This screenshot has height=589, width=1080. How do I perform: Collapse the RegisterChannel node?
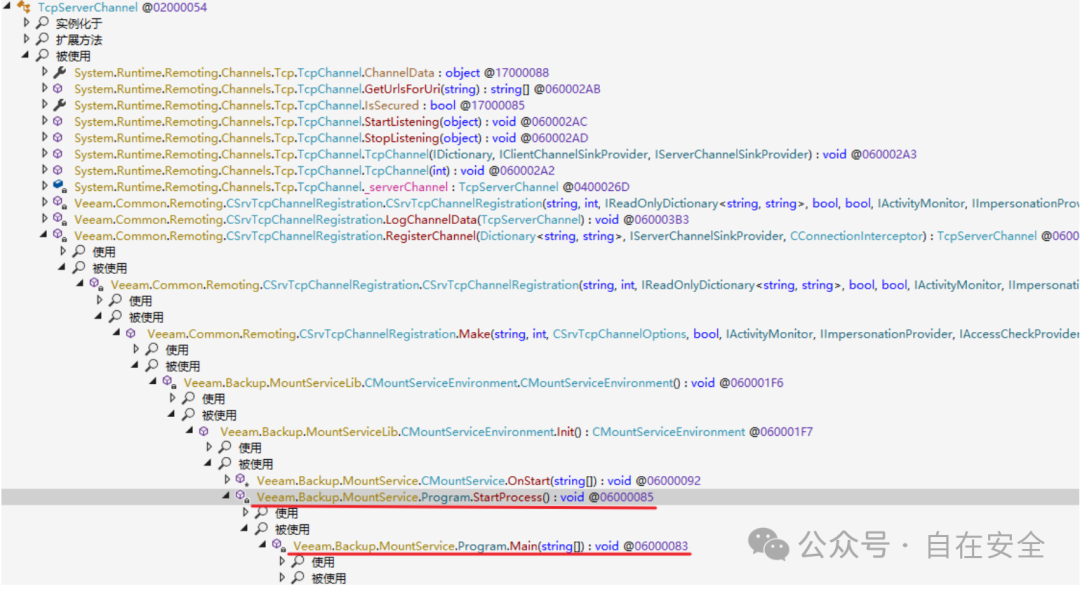44,235
